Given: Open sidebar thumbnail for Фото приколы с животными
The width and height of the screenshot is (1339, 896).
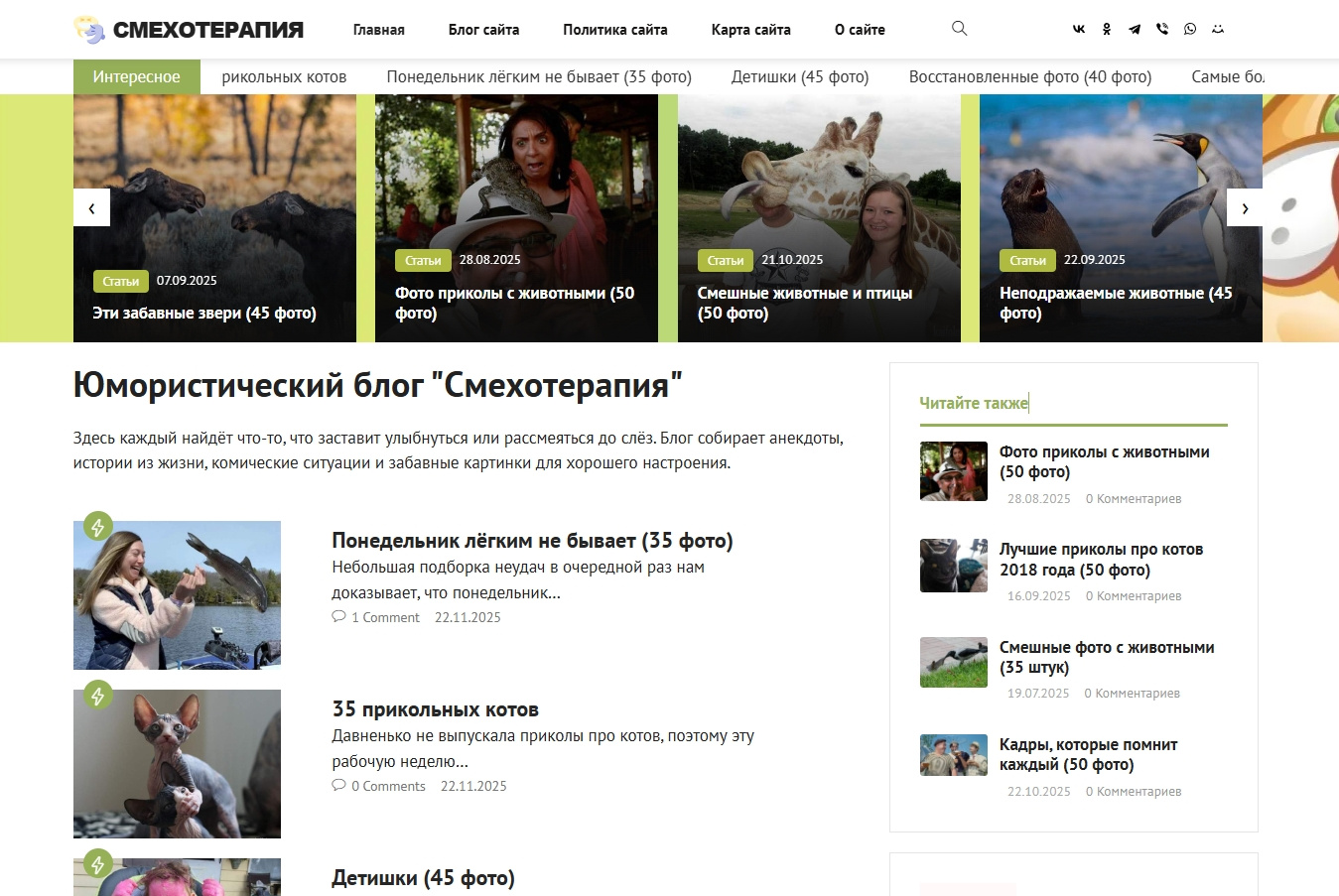Looking at the screenshot, I should tap(954, 471).
